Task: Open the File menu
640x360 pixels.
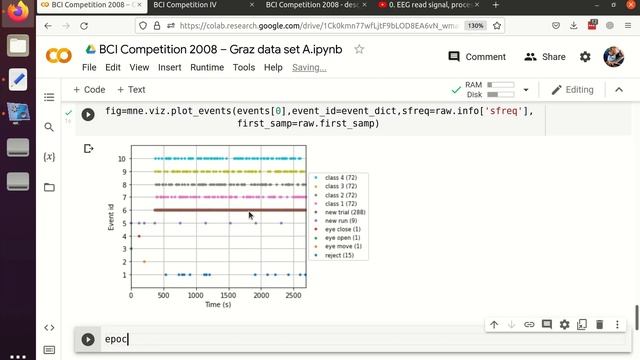Action: coord(89,67)
